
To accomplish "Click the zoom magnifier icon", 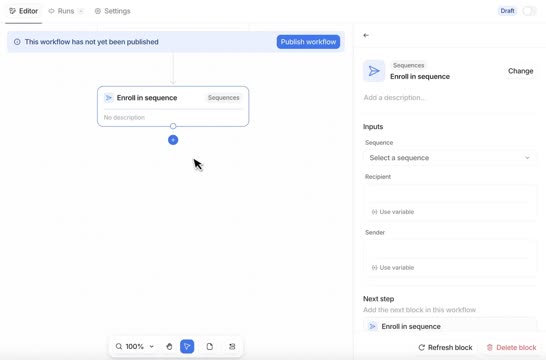I will coord(119,346).
